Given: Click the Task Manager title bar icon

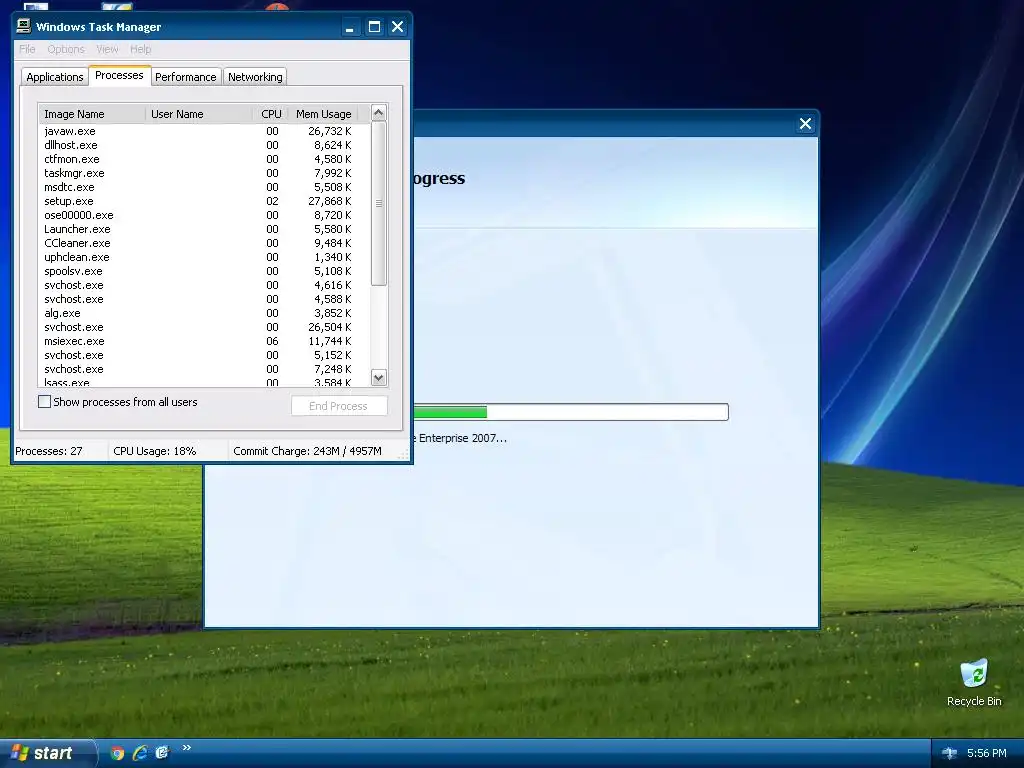Looking at the screenshot, I should click(24, 26).
